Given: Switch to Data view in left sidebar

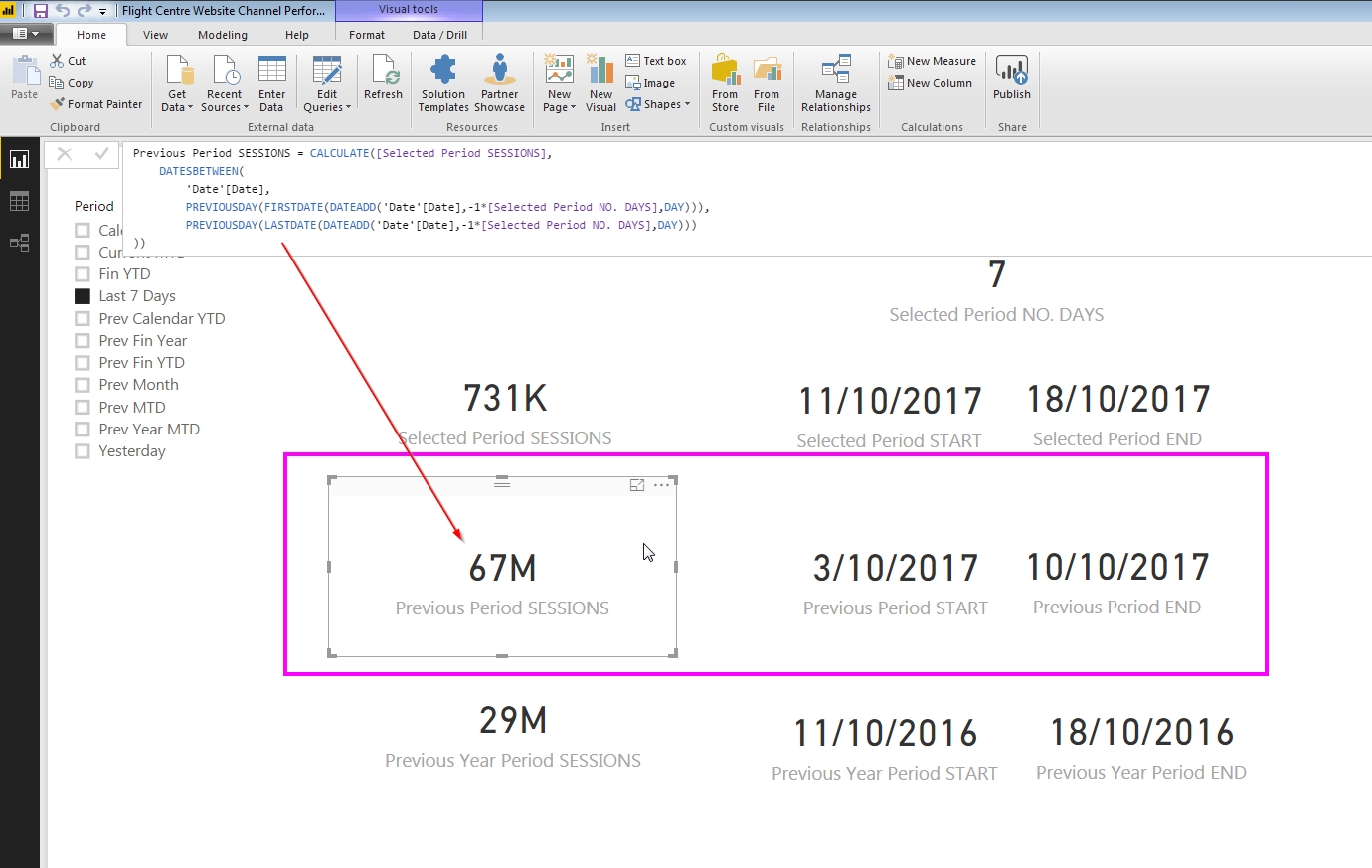Looking at the screenshot, I should pyautogui.click(x=19, y=201).
